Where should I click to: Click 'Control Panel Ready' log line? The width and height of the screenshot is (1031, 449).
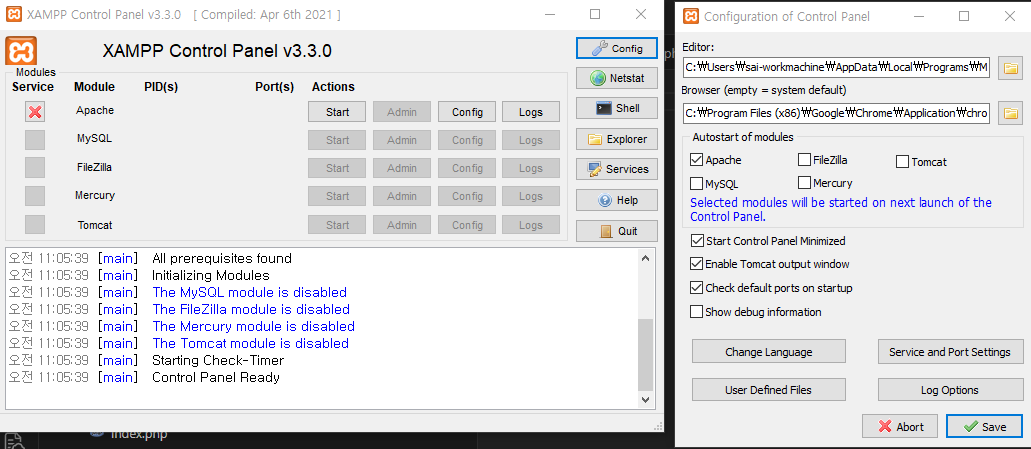pyautogui.click(x=216, y=377)
